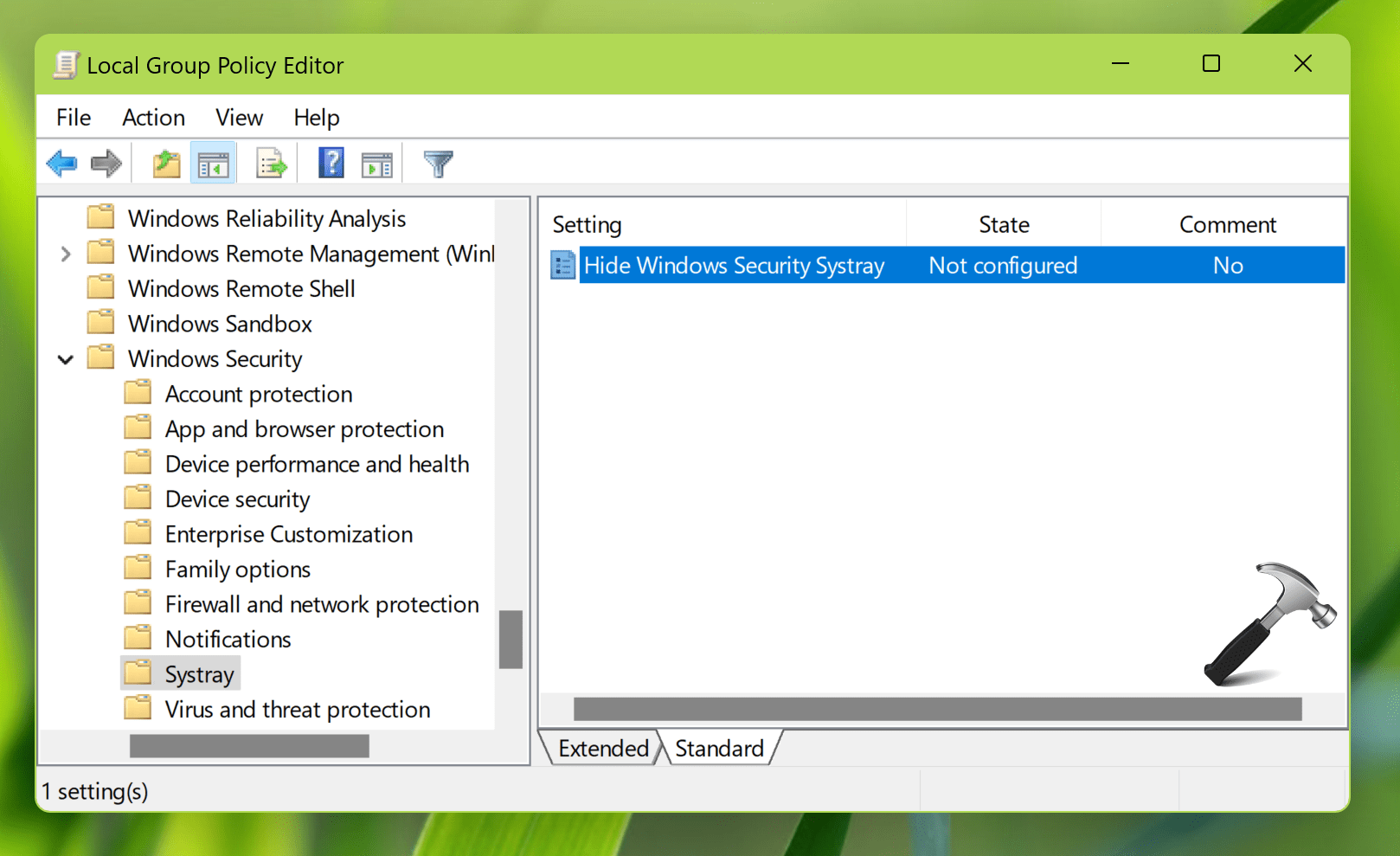Switch to the Extended tab
Image resolution: width=1400 pixels, height=856 pixels.
(x=603, y=748)
